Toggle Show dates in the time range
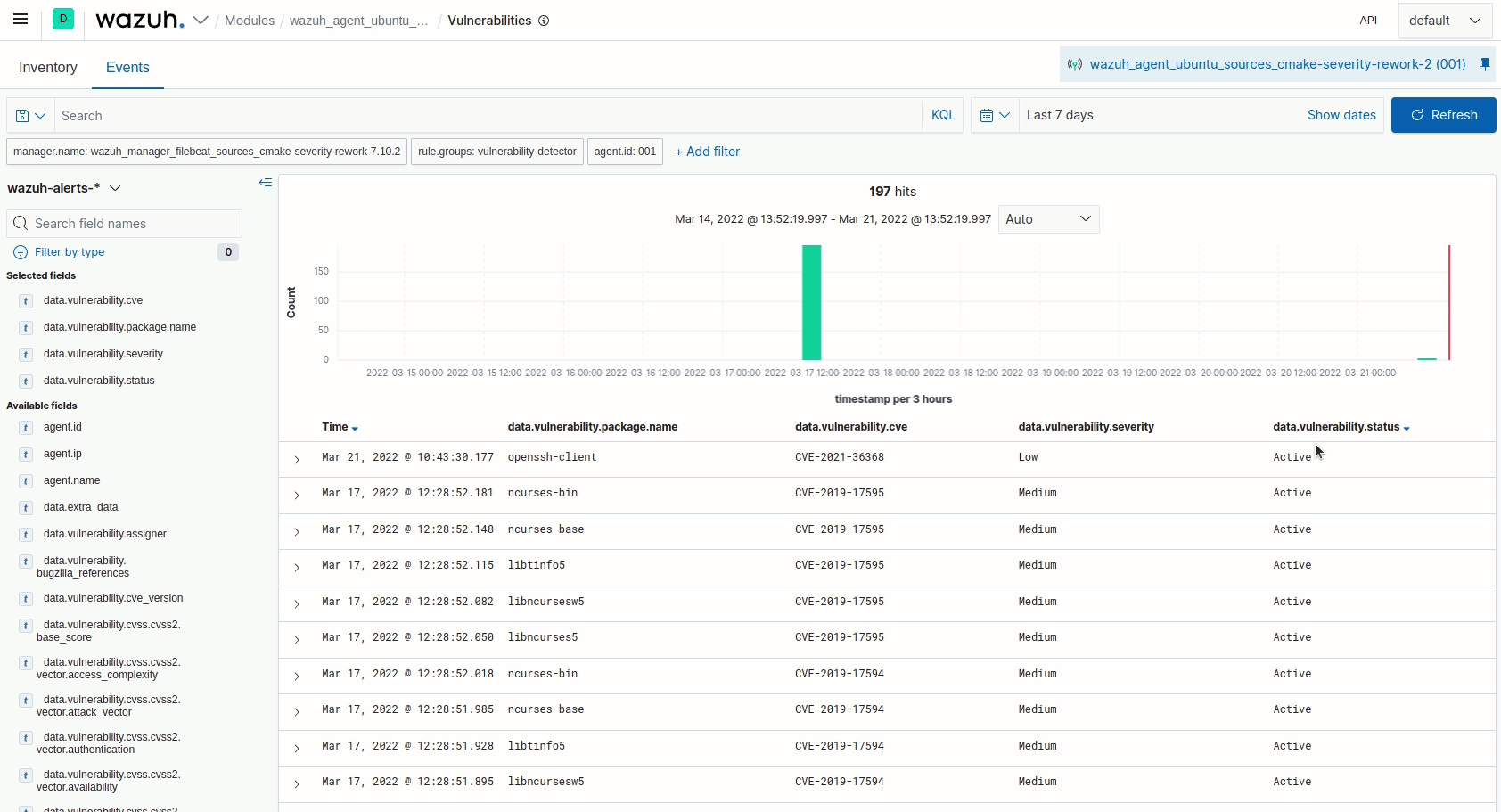Image resolution: width=1501 pixels, height=812 pixels. pos(1341,115)
